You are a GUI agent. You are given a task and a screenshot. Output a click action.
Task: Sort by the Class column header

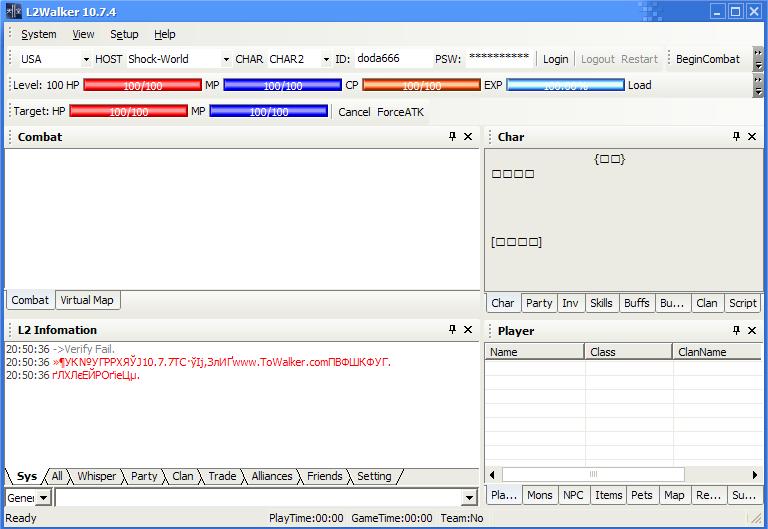pos(629,352)
